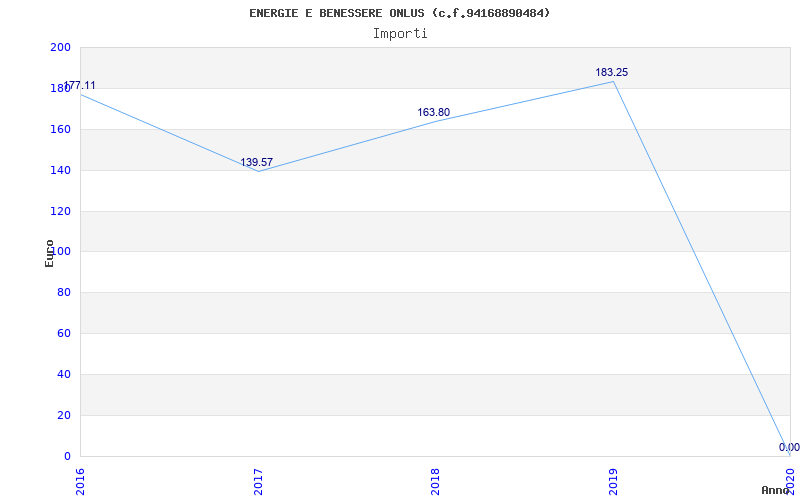
Task: Click the 163.80 data label for 2018
Action: tap(434, 112)
